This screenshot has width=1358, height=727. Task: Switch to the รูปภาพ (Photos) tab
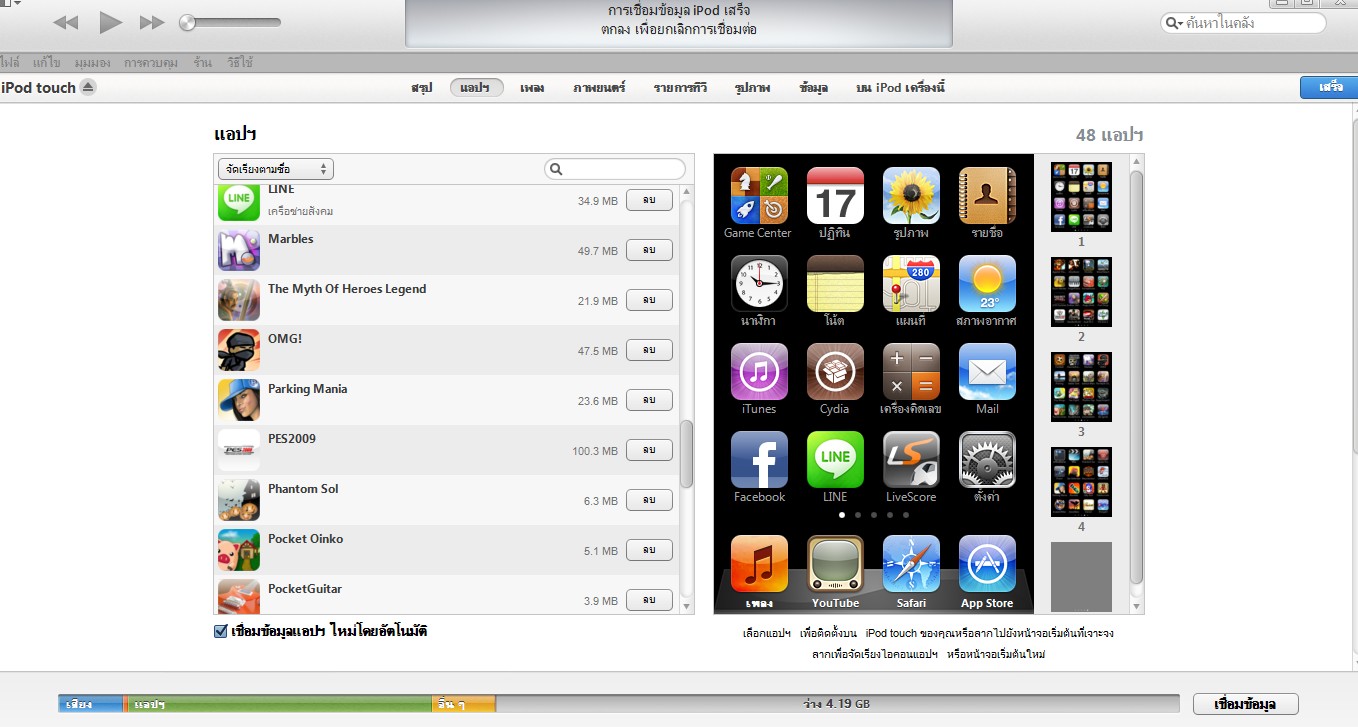click(752, 88)
